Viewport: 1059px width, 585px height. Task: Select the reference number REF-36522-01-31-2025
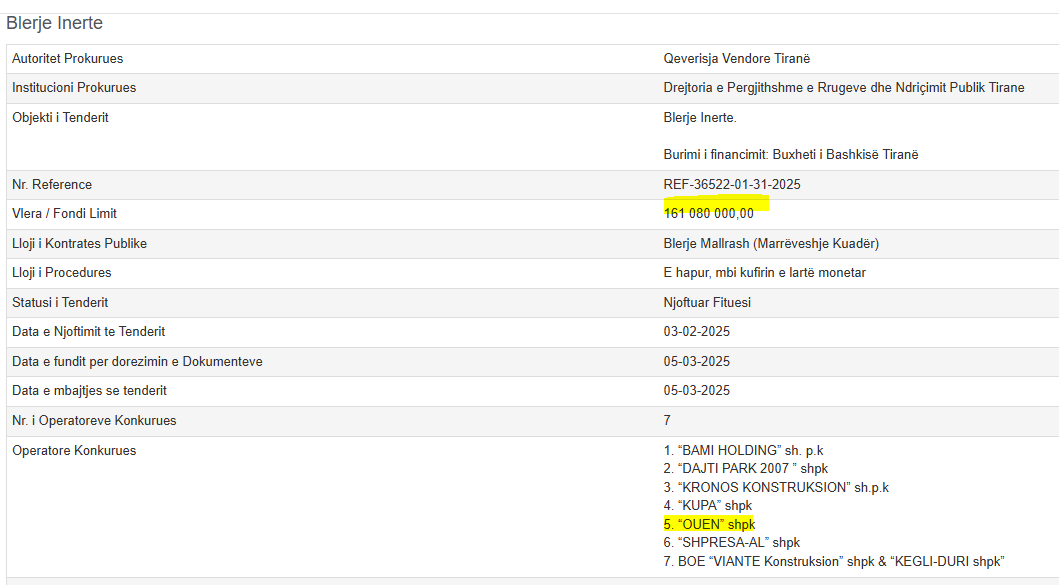pyautogui.click(x=731, y=185)
